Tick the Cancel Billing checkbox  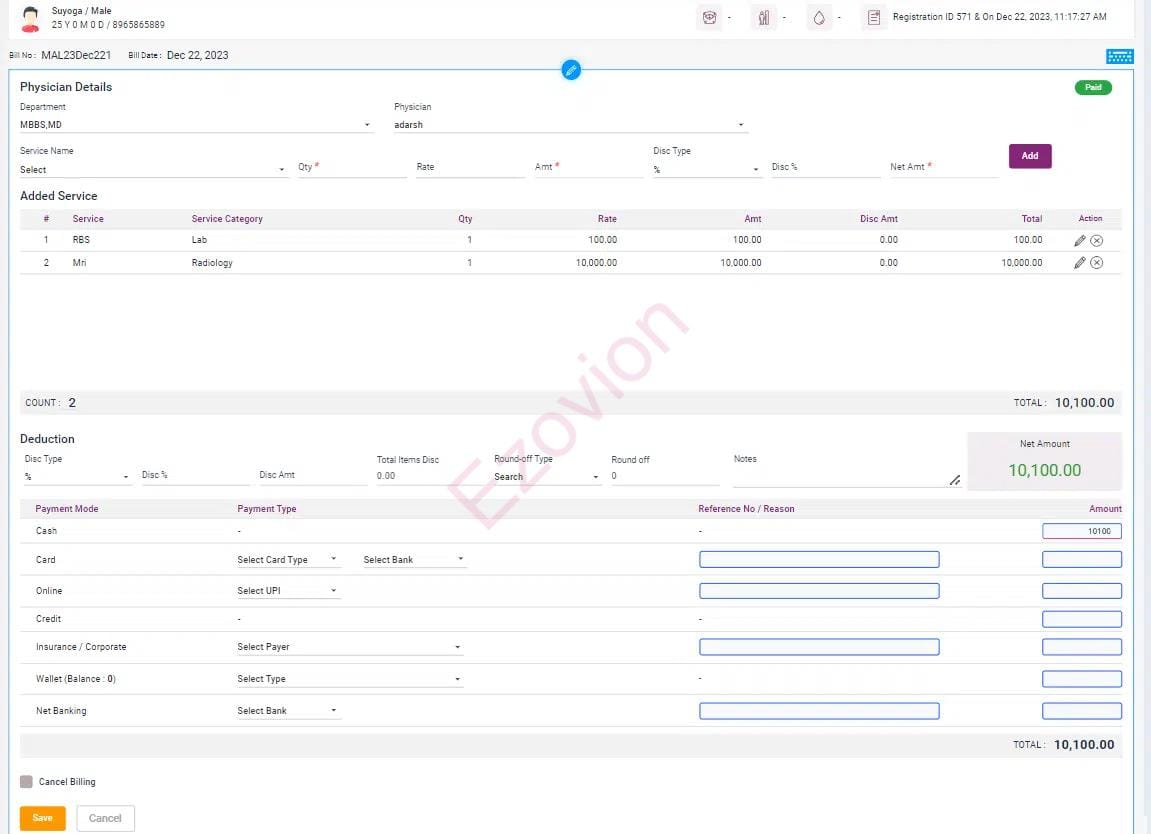pyautogui.click(x=27, y=782)
